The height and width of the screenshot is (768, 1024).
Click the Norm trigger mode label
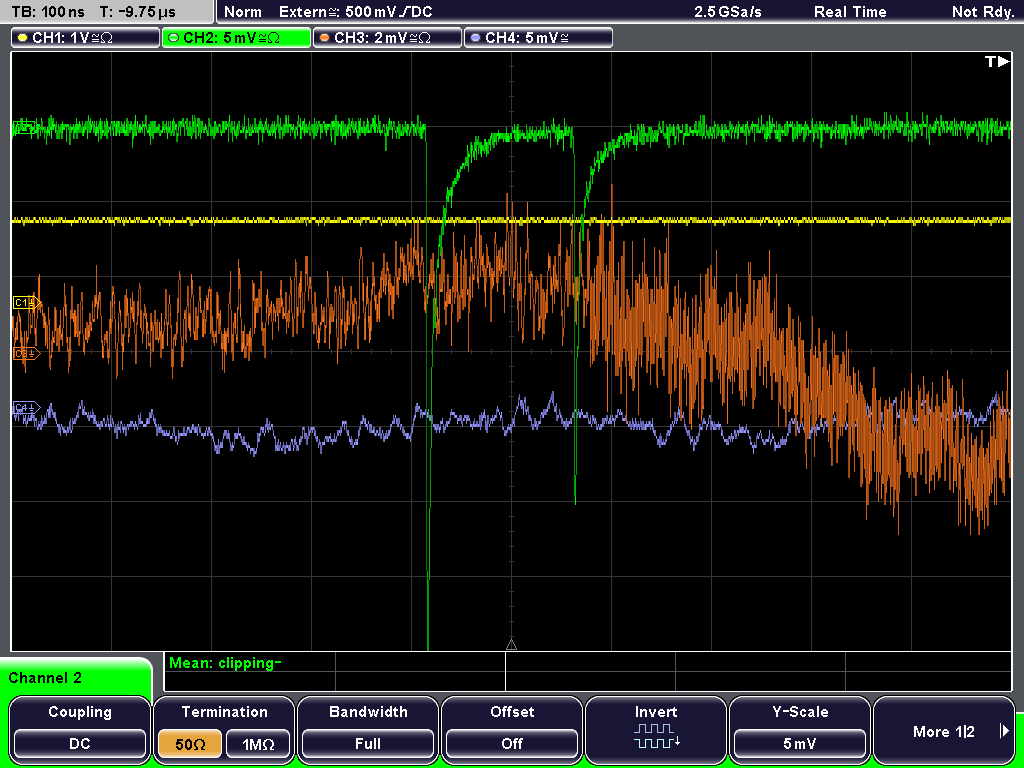tap(242, 12)
